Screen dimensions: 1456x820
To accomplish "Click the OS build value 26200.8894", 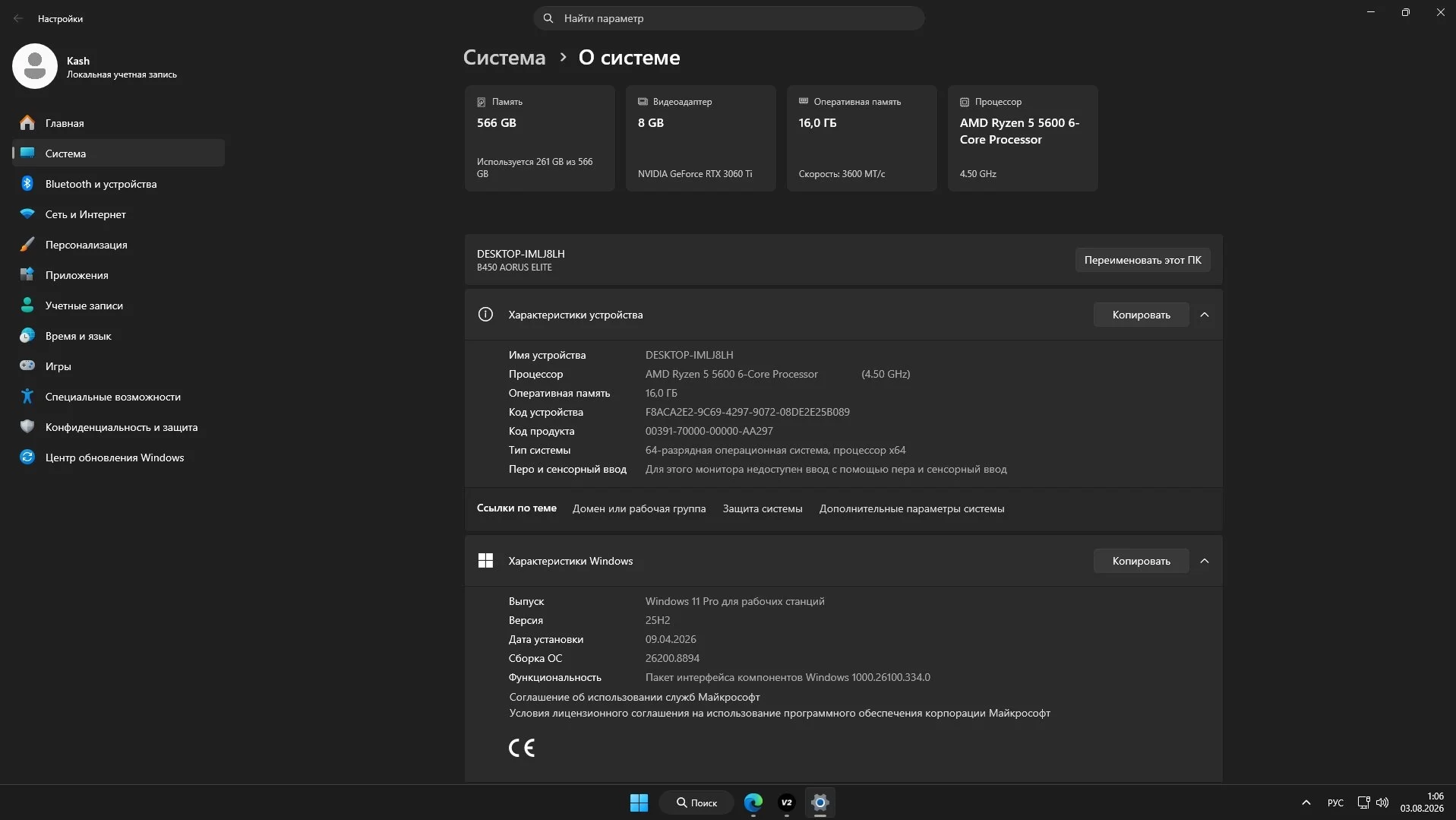I will tap(672, 658).
